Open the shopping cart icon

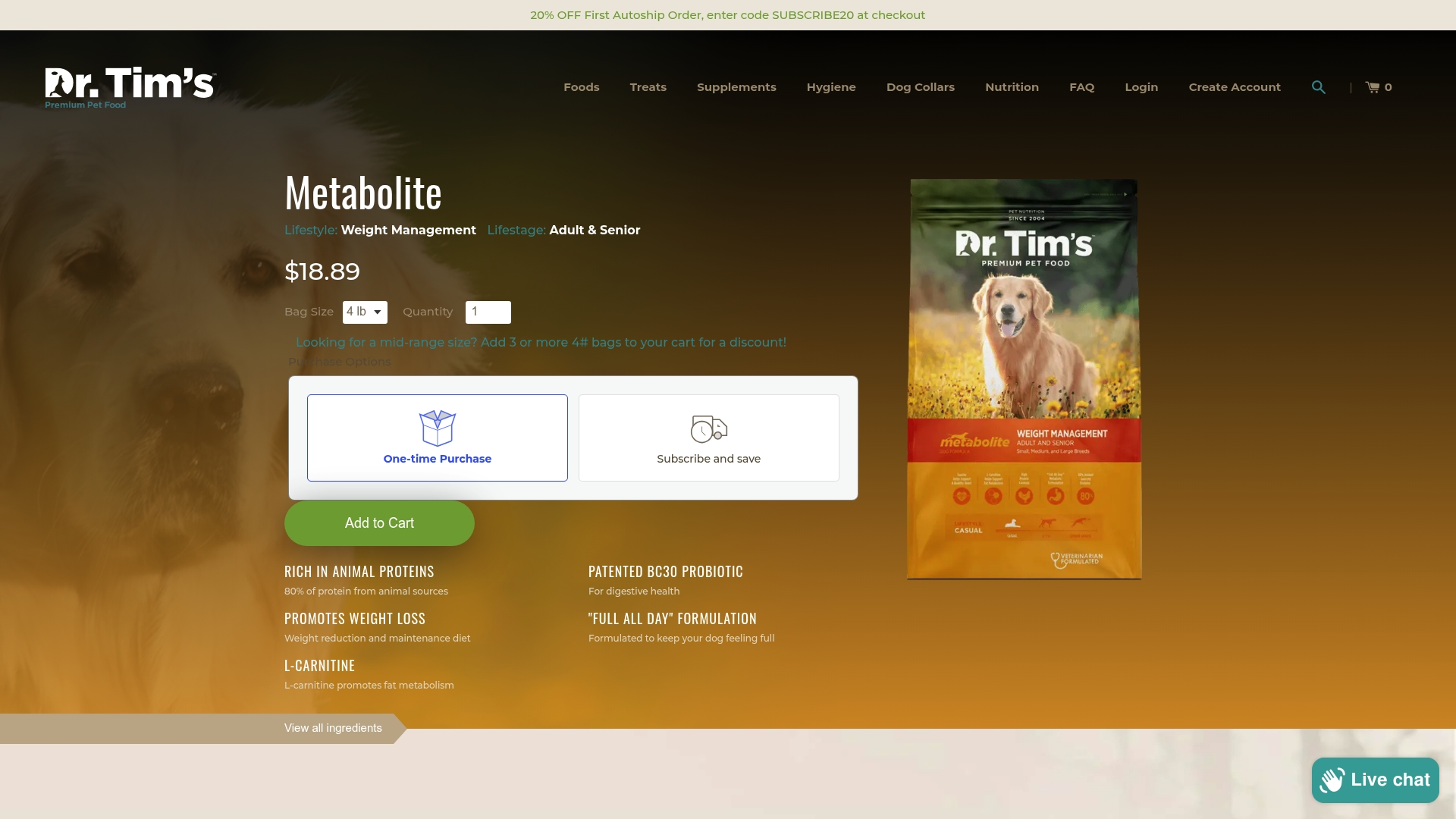click(x=1373, y=87)
